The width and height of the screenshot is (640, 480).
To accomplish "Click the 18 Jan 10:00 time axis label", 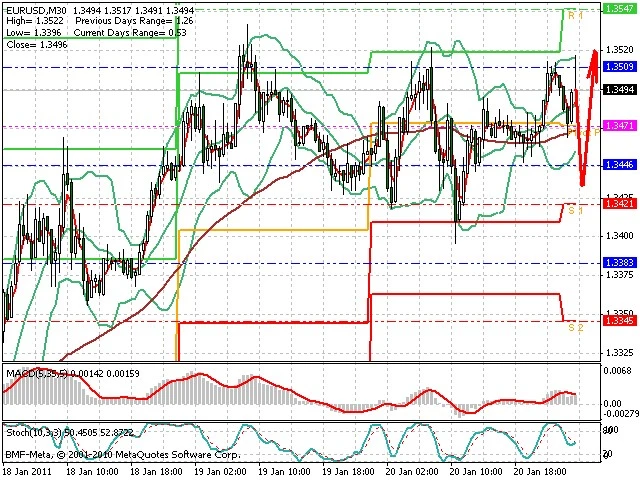I will (92, 472).
